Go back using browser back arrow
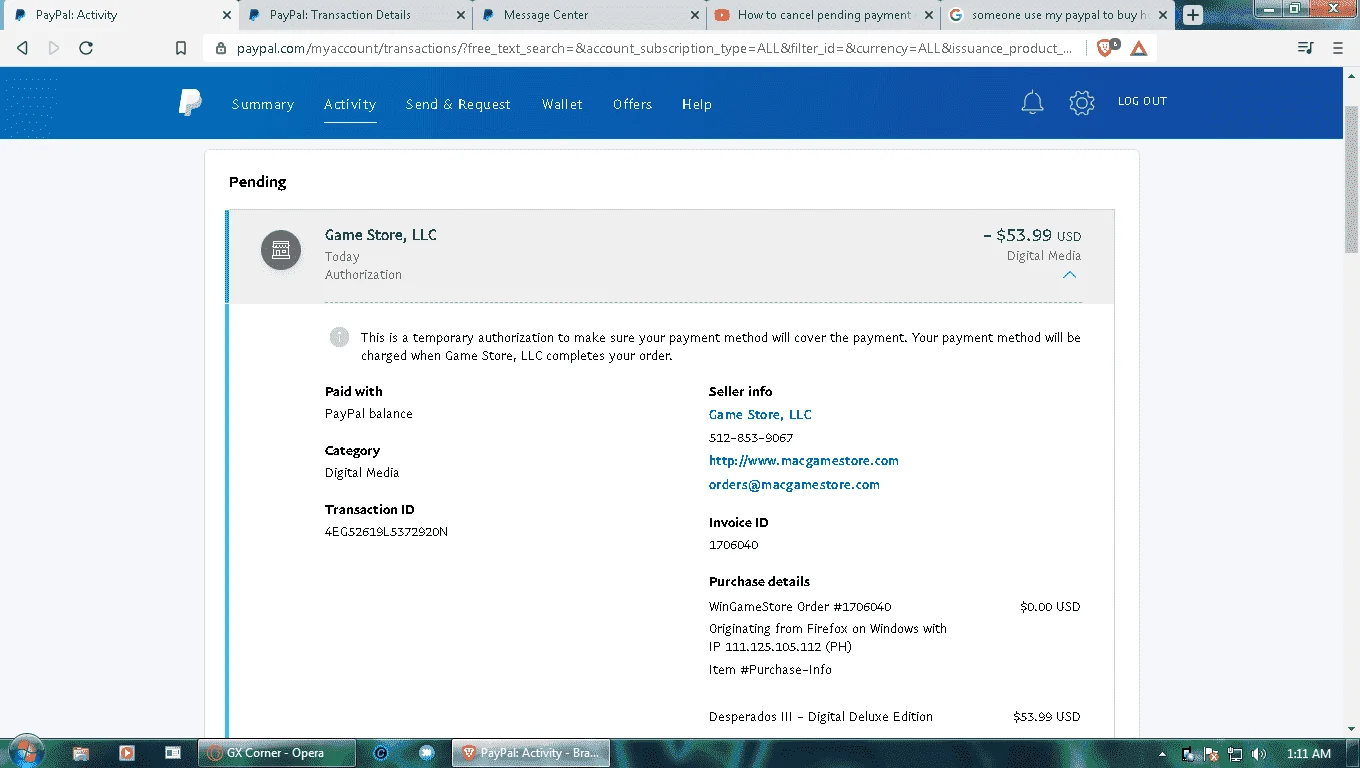1360x768 pixels. [x=23, y=47]
